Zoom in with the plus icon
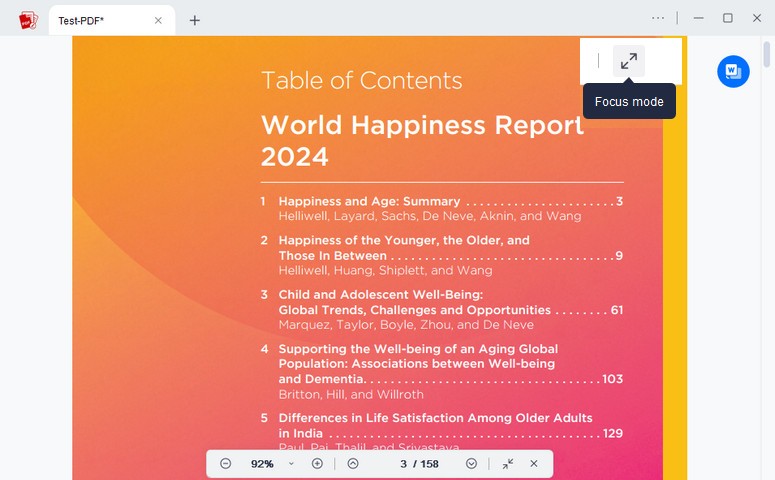Screen dimensions: 775x480 (317, 464)
